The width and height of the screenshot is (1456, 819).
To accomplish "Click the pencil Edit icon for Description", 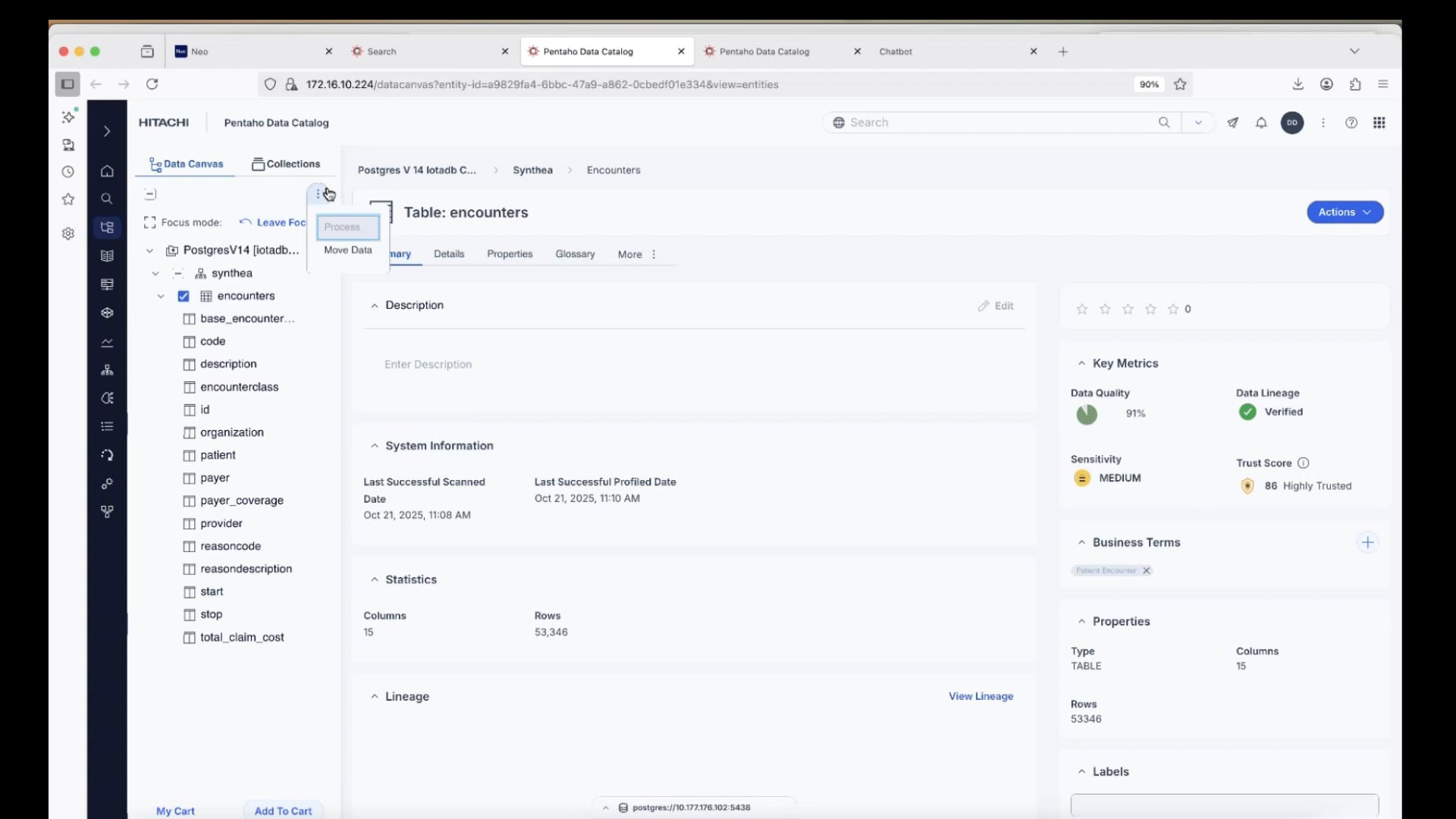I will [x=984, y=306].
